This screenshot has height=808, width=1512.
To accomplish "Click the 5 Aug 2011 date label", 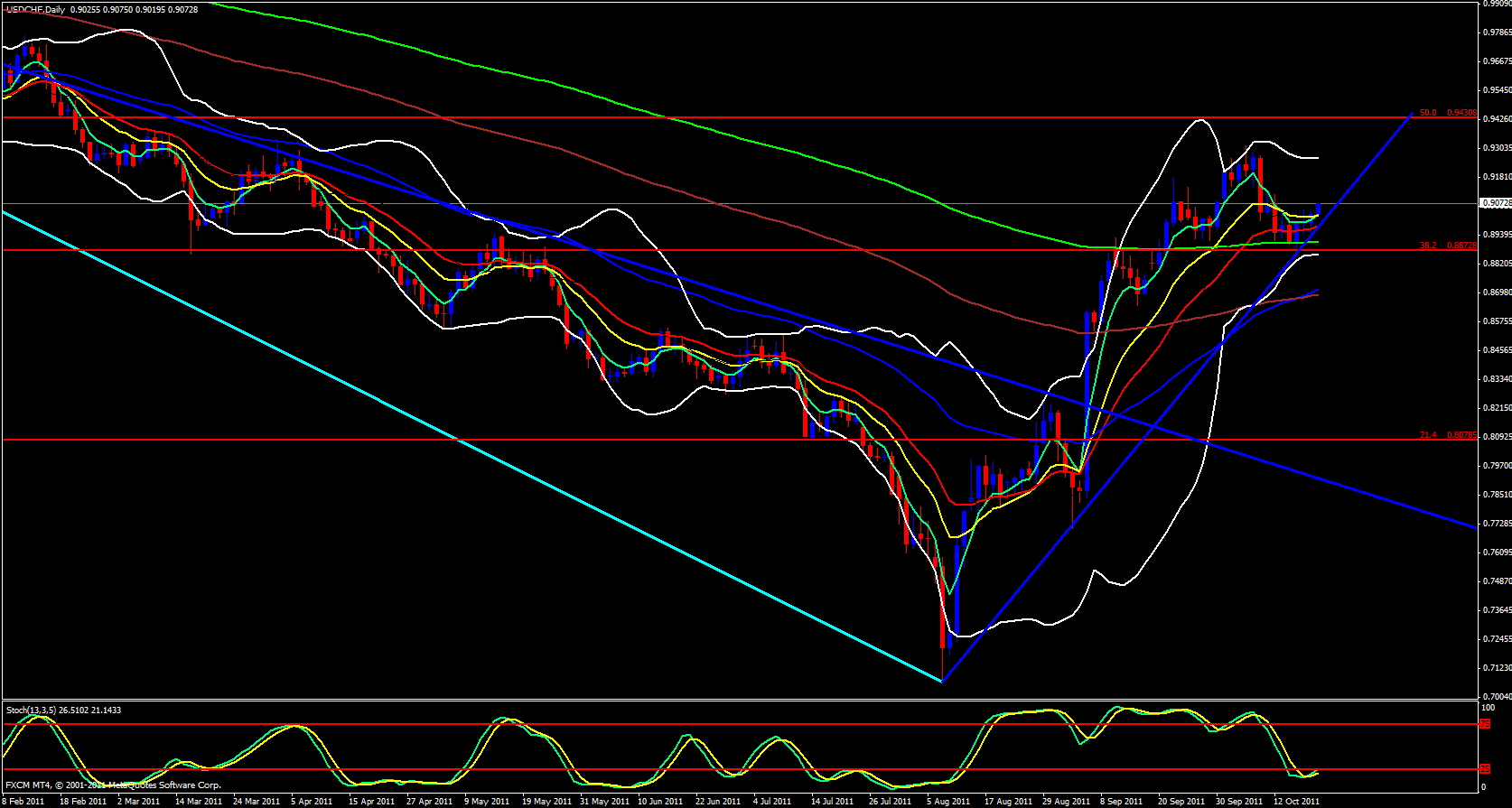I will coord(948,801).
